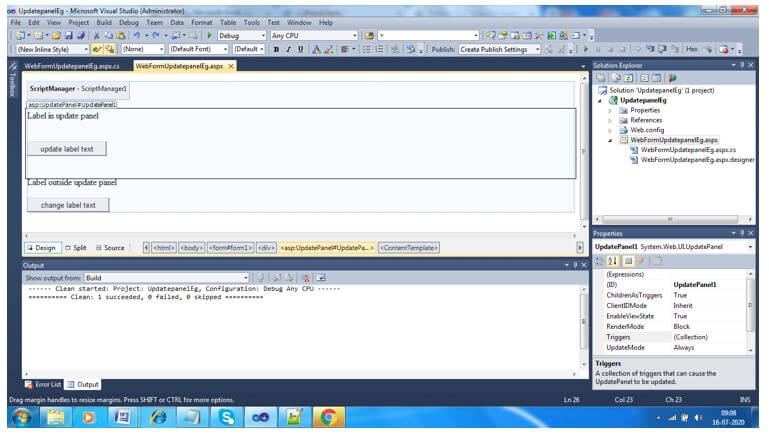The image size is (769, 436).
Task: Click Solution Explorer Refresh icon
Action: (629, 77)
